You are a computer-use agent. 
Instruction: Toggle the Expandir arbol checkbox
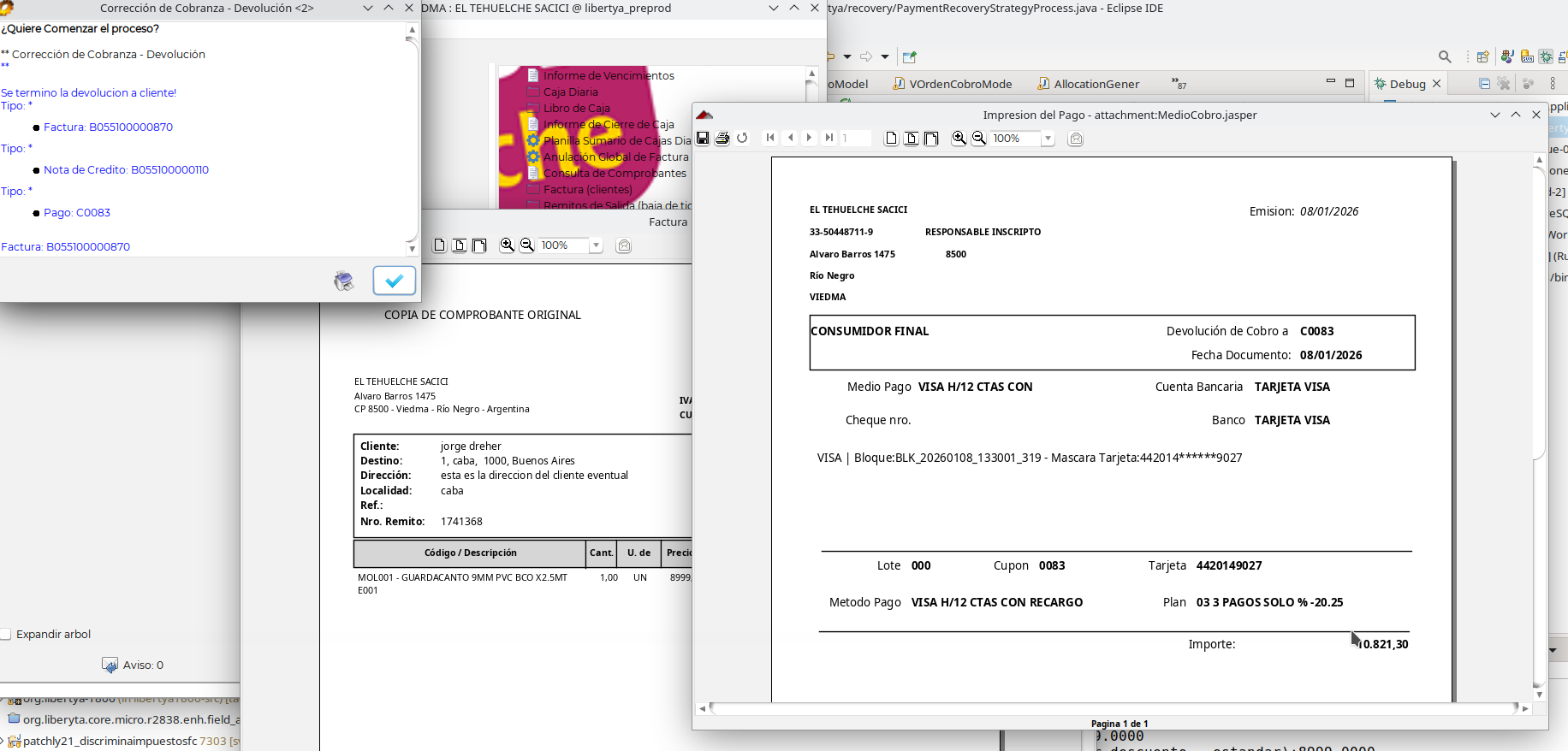pyautogui.click(x=6, y=634)
